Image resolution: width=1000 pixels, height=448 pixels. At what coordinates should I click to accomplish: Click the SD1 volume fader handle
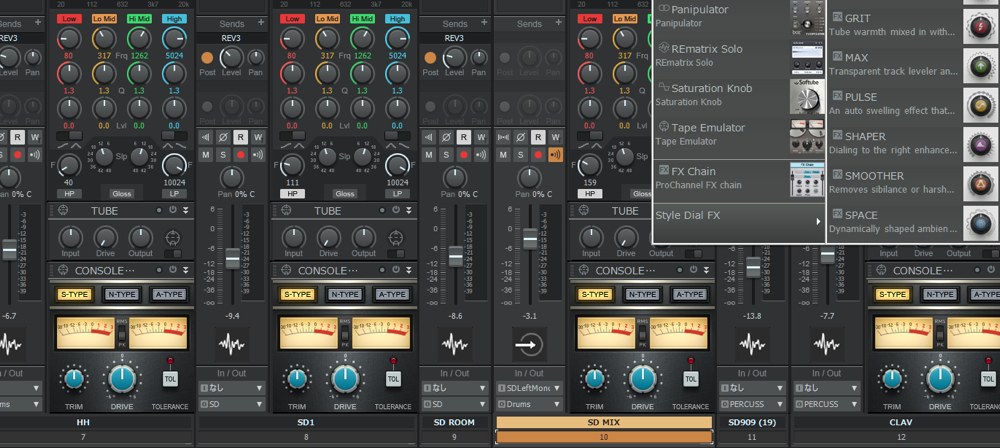coord(232,258)
